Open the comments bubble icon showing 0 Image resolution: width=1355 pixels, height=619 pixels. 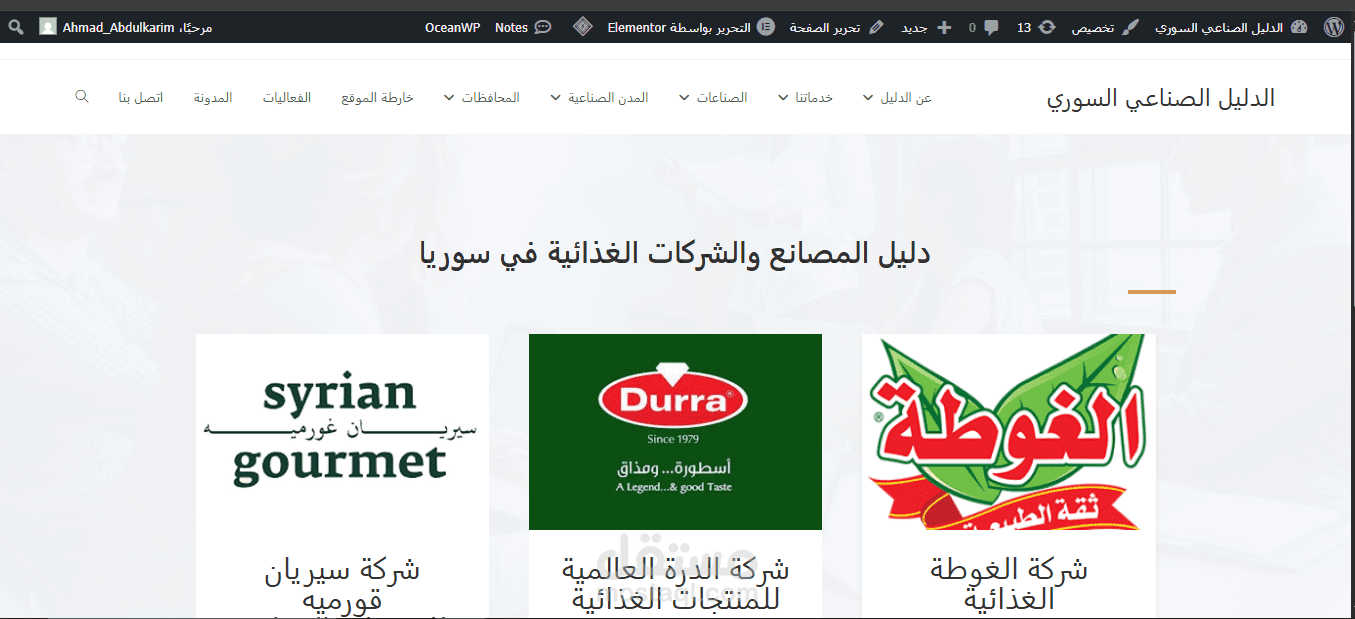click(x=985, y=26)
